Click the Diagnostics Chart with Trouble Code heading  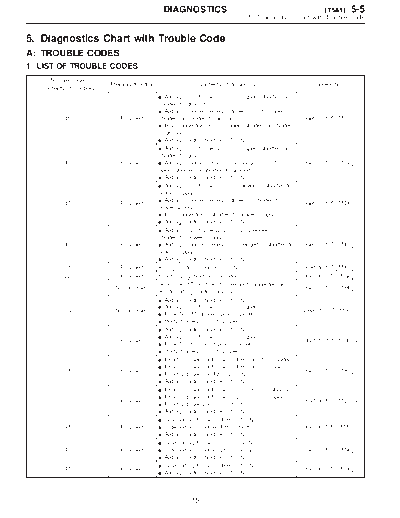pyautogui.click(x=133, y=38)
